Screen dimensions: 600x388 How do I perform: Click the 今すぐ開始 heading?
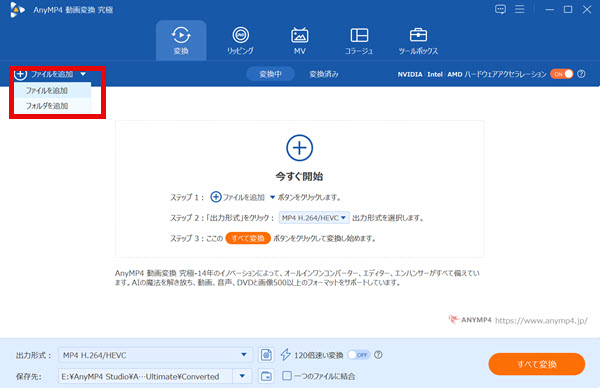coord(299,176)
